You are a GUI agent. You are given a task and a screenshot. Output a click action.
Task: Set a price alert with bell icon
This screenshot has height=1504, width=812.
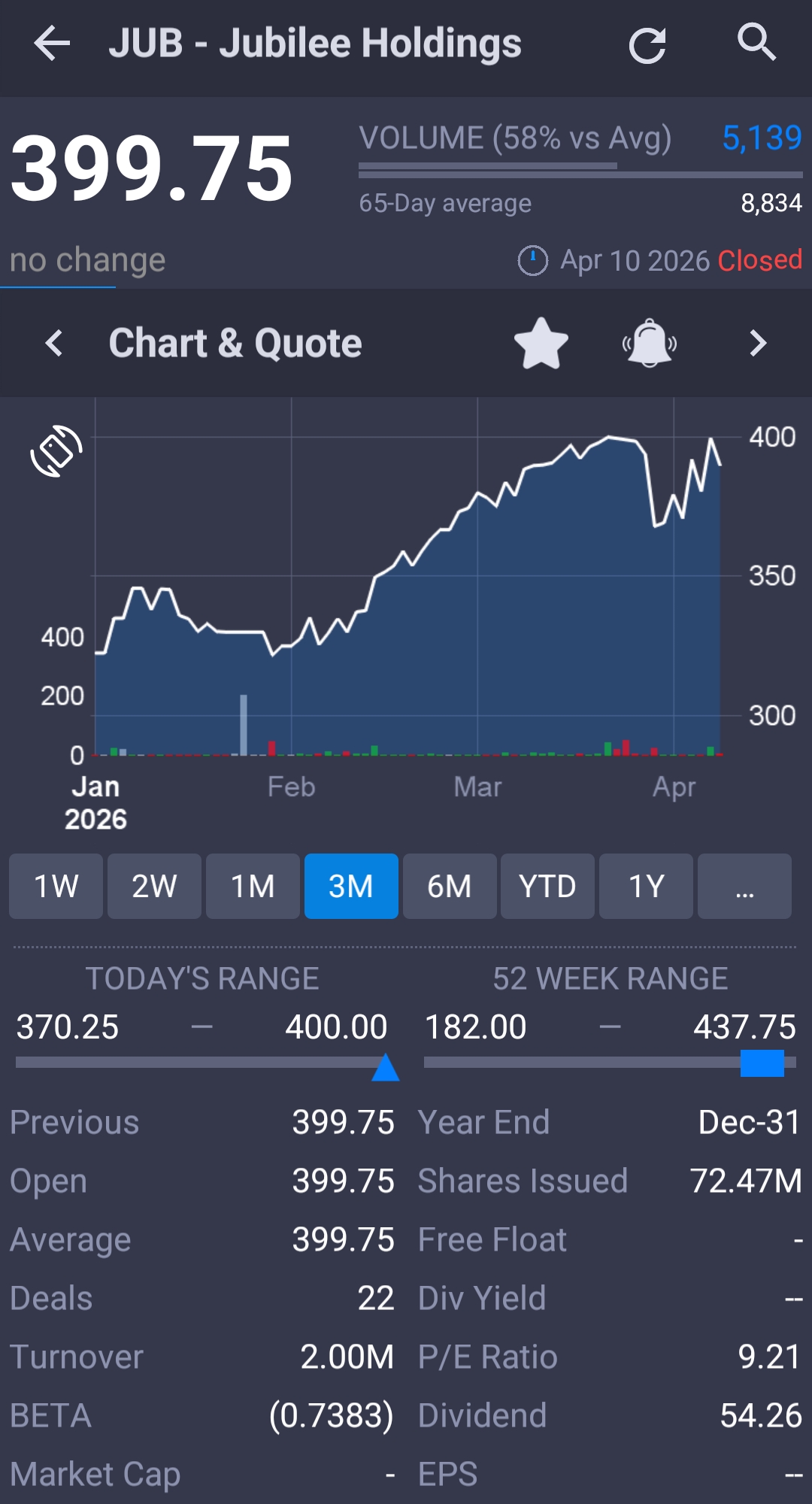click(650, 344)
